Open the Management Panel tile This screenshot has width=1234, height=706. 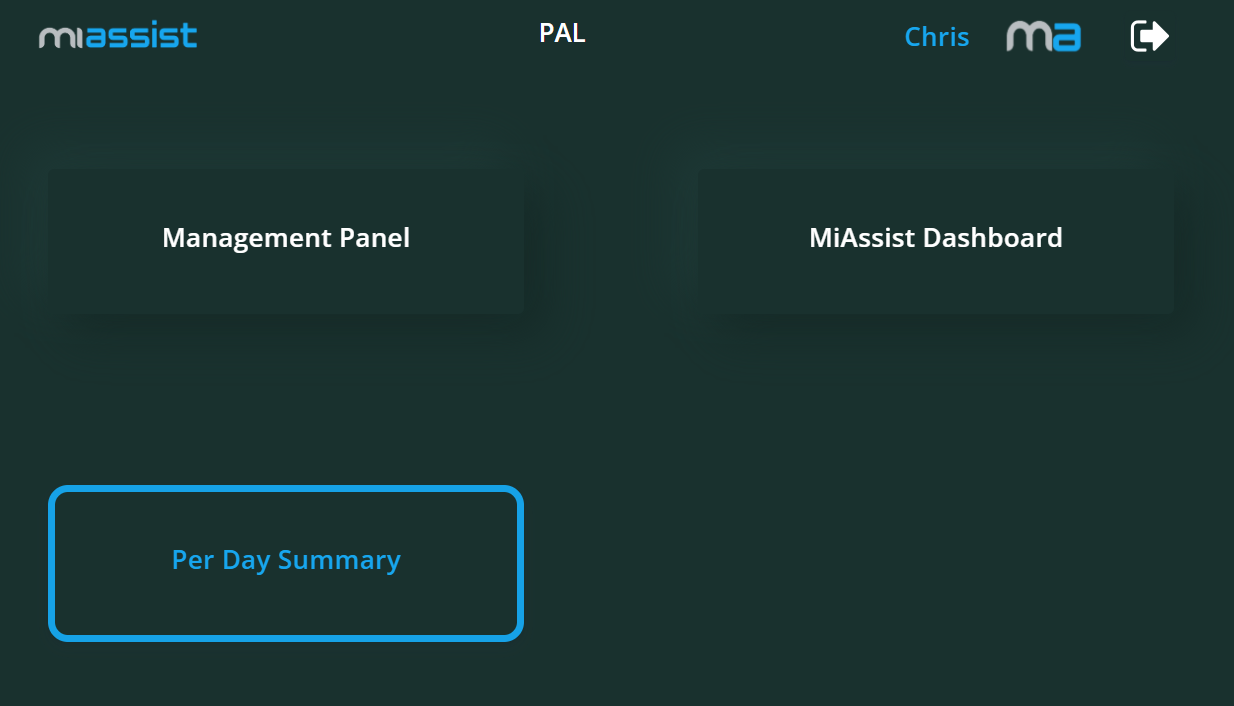click(x=286, y=241)
